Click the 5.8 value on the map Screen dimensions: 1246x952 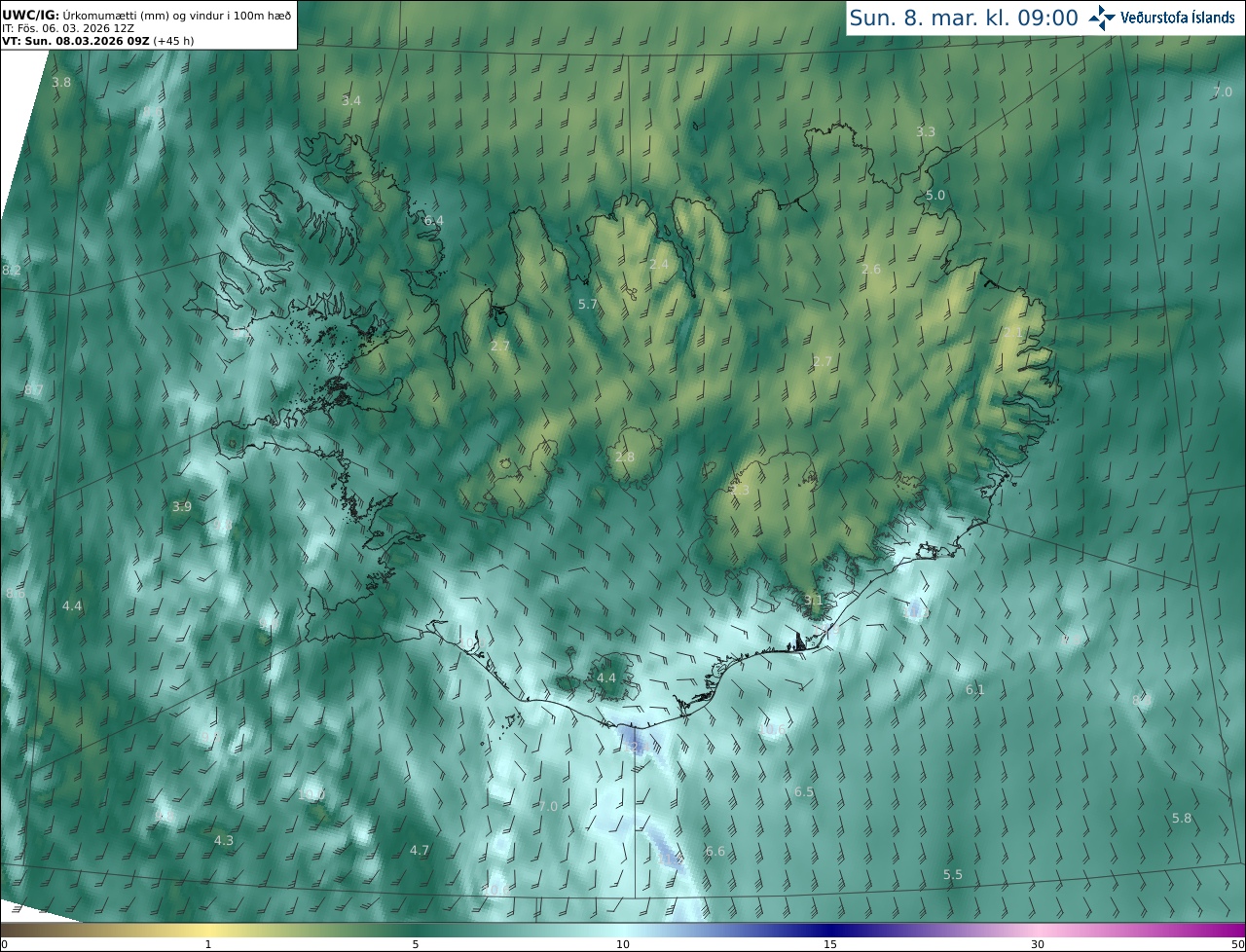click(1182, 819)
